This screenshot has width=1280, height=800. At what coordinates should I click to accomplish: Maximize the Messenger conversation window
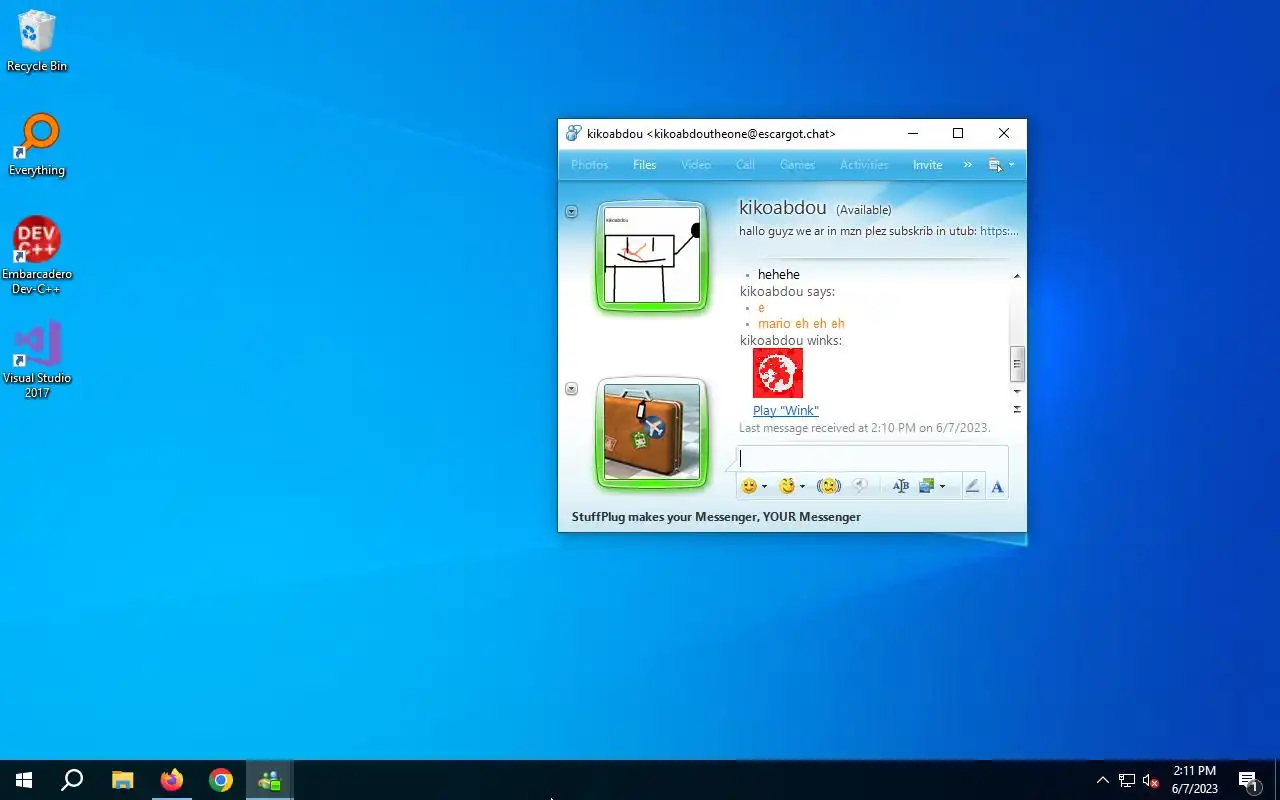point(958,134)
